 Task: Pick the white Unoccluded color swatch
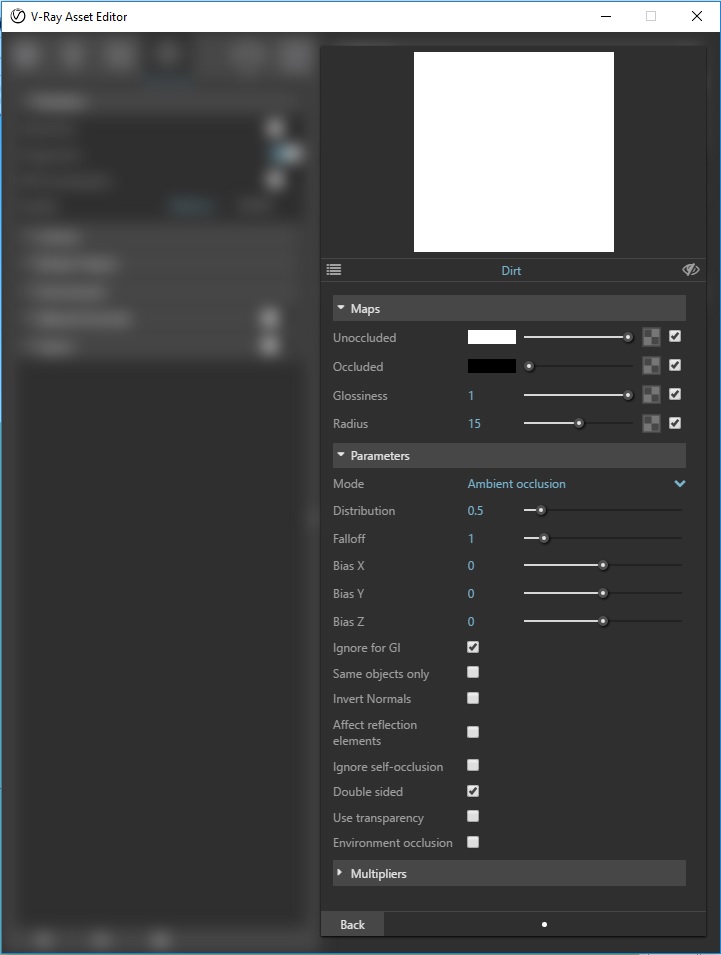[x=491, y=337]
